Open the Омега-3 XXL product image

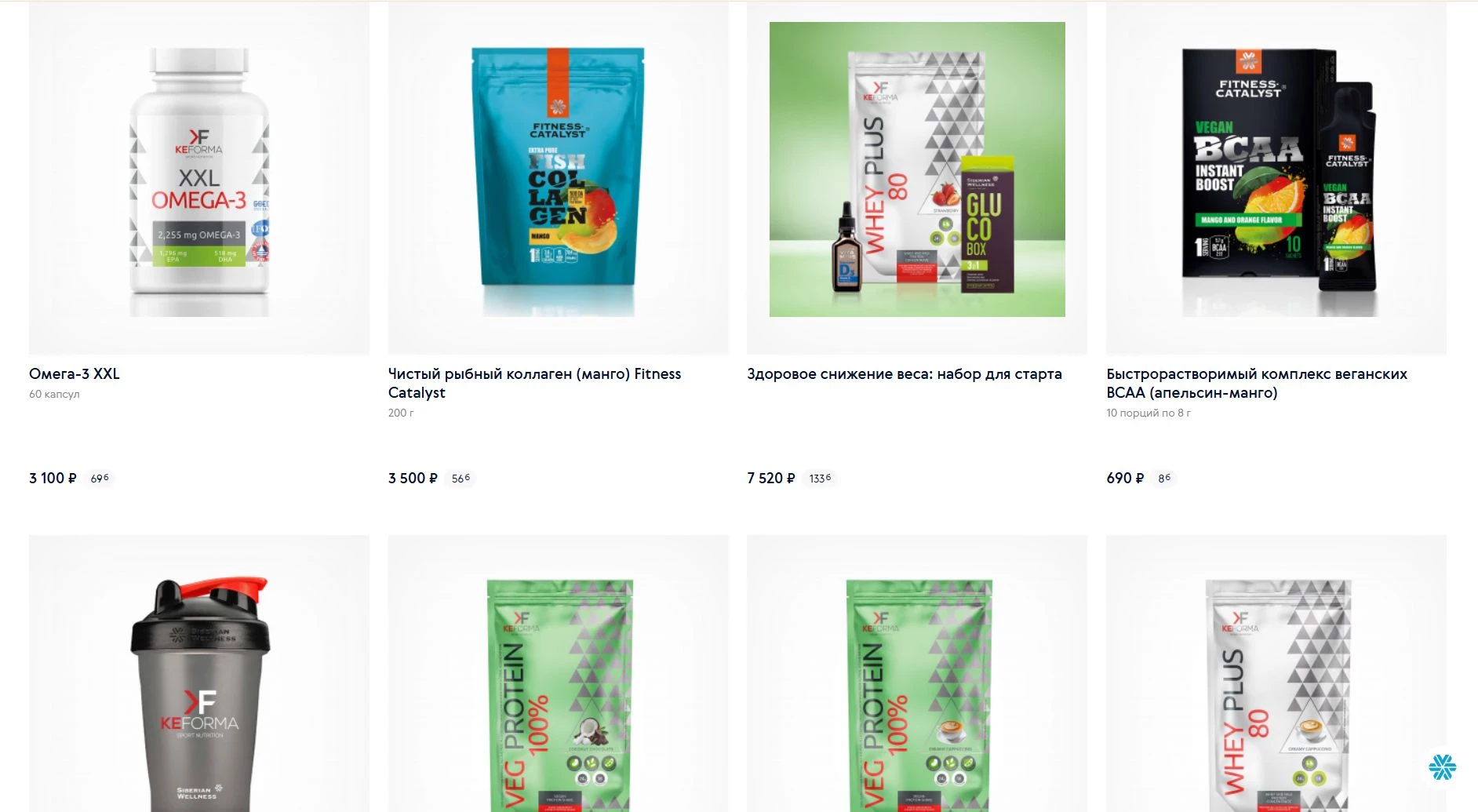point(199,178)
